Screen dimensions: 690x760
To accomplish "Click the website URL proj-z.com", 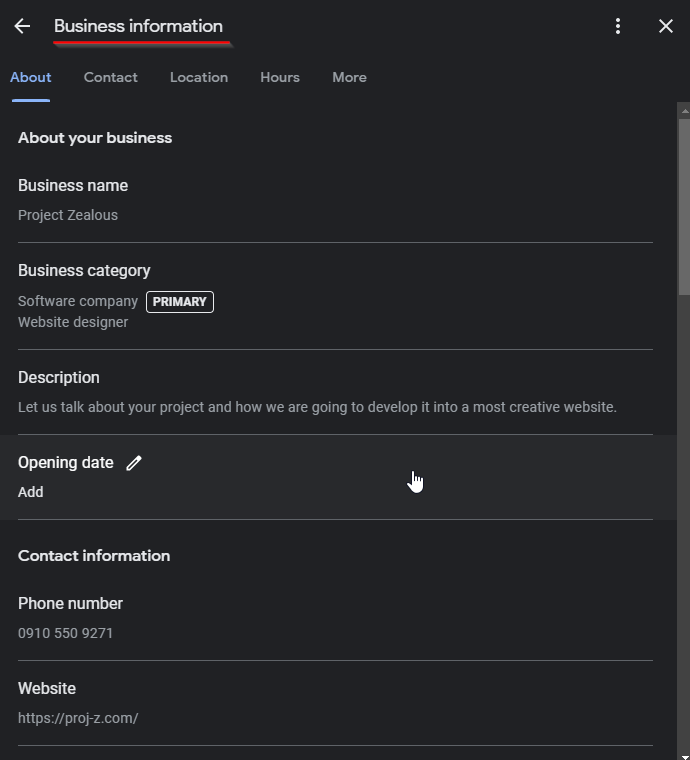I will click(78, 718).
